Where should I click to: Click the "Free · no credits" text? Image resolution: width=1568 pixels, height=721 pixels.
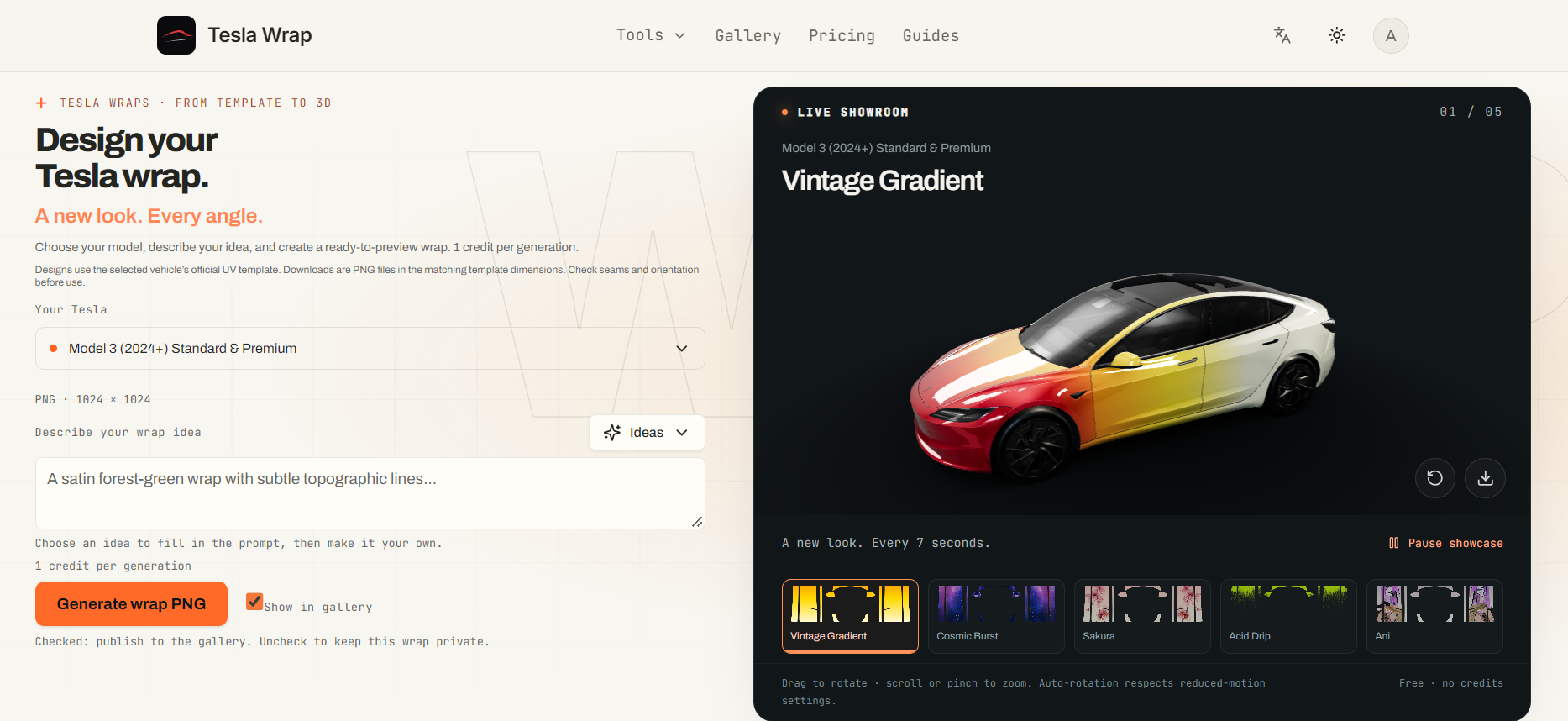(1450, 683)
